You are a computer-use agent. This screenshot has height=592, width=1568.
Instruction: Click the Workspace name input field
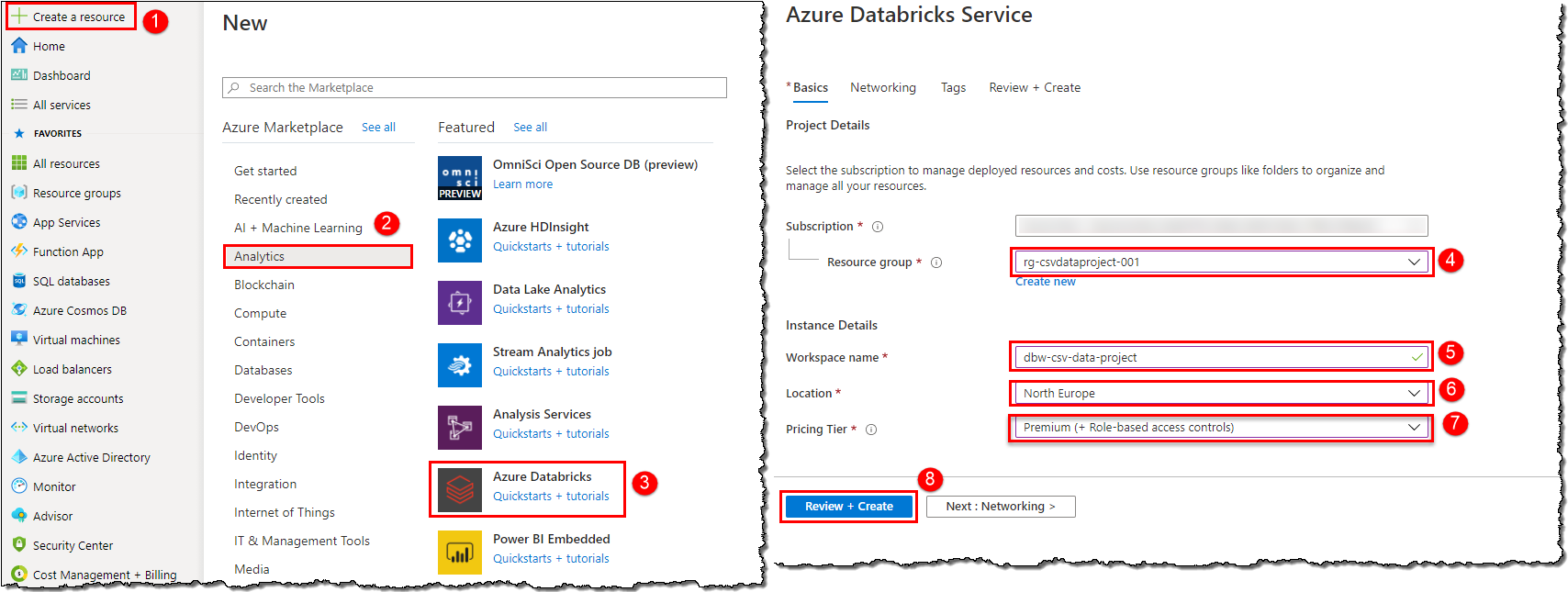(1212, 357)
